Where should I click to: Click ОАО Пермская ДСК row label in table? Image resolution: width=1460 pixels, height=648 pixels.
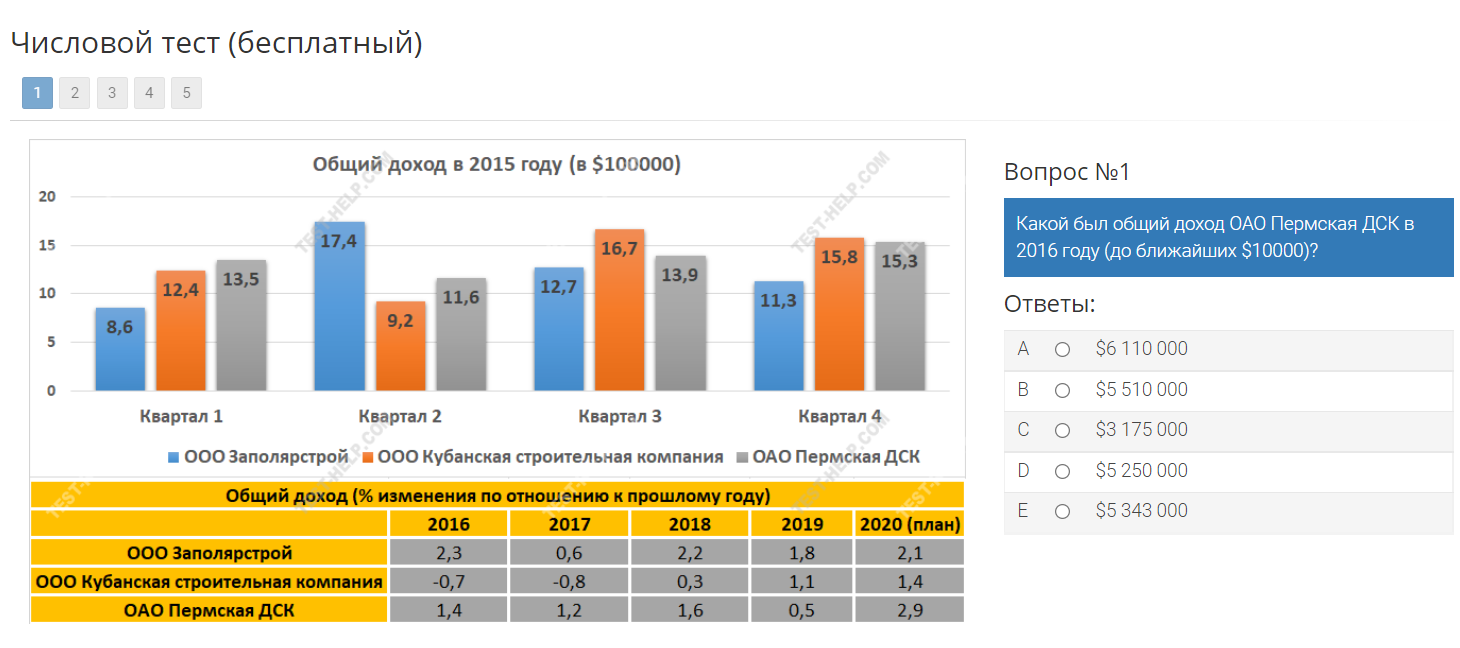click(x=209, y=610)
